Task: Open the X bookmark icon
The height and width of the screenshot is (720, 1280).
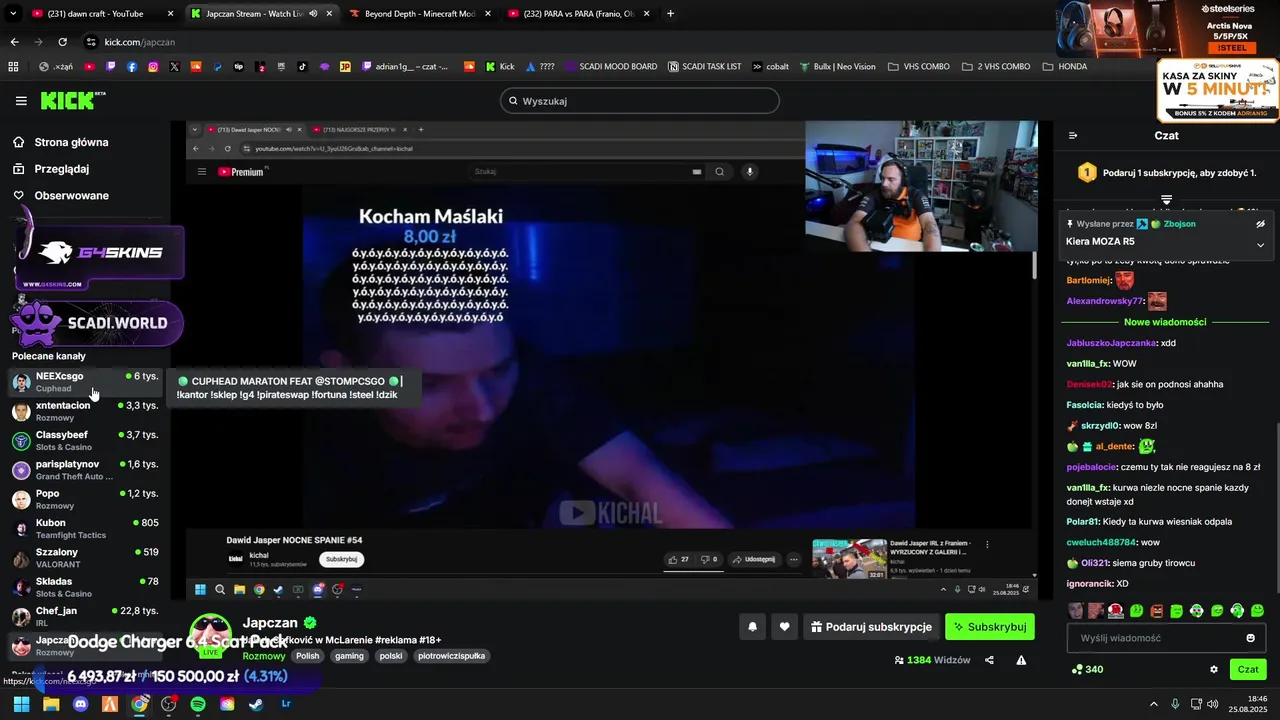Action: (x=174, y=67)
